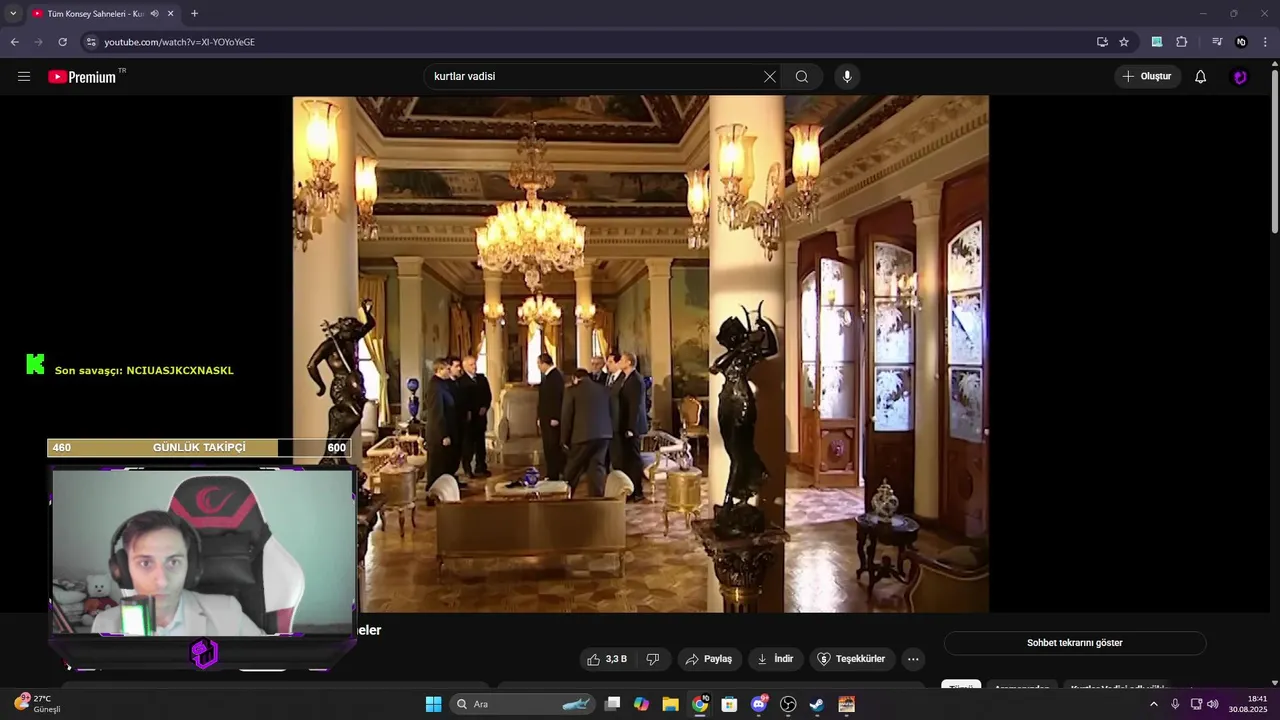Click the YouTube address bar URL

[x=180, y=42]
